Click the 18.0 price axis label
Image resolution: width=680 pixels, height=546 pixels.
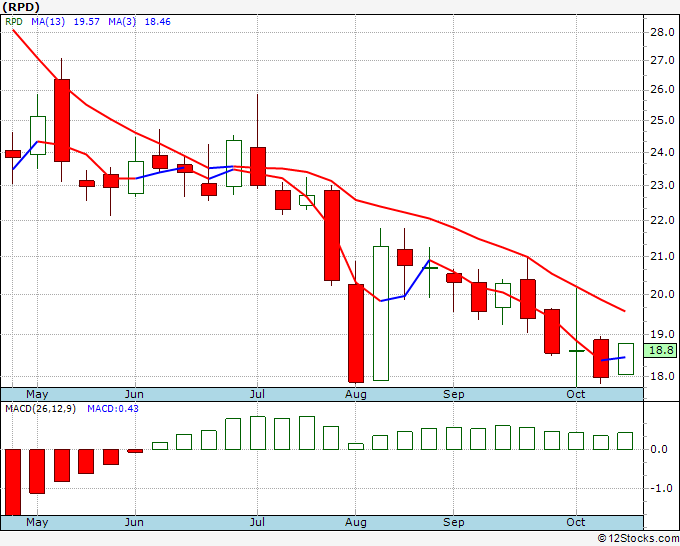click(x=662, y=376)
